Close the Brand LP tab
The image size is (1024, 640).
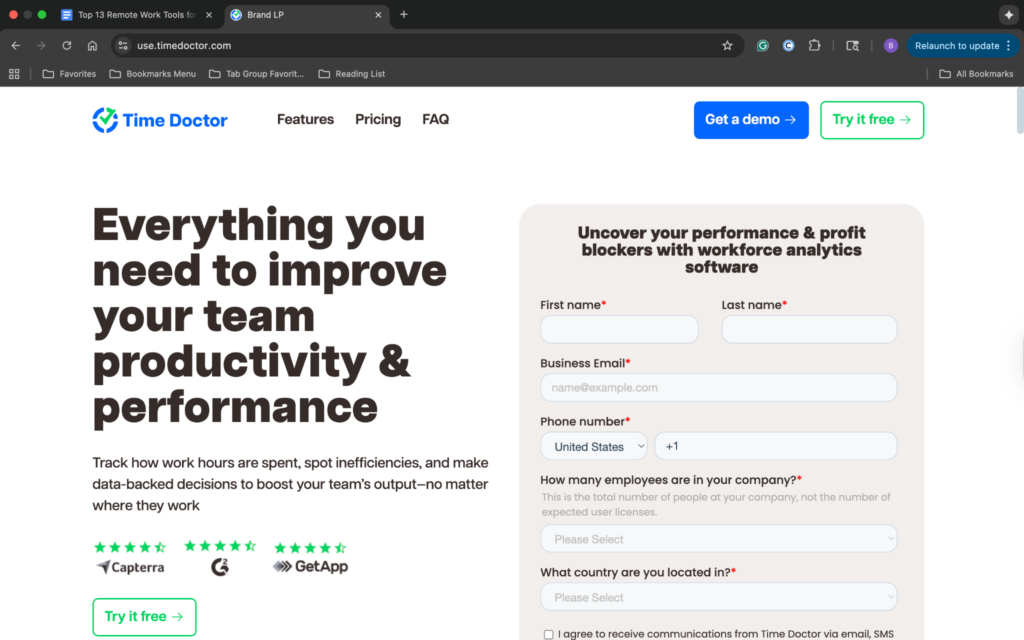pyautogui.click(x=378, y=15)
